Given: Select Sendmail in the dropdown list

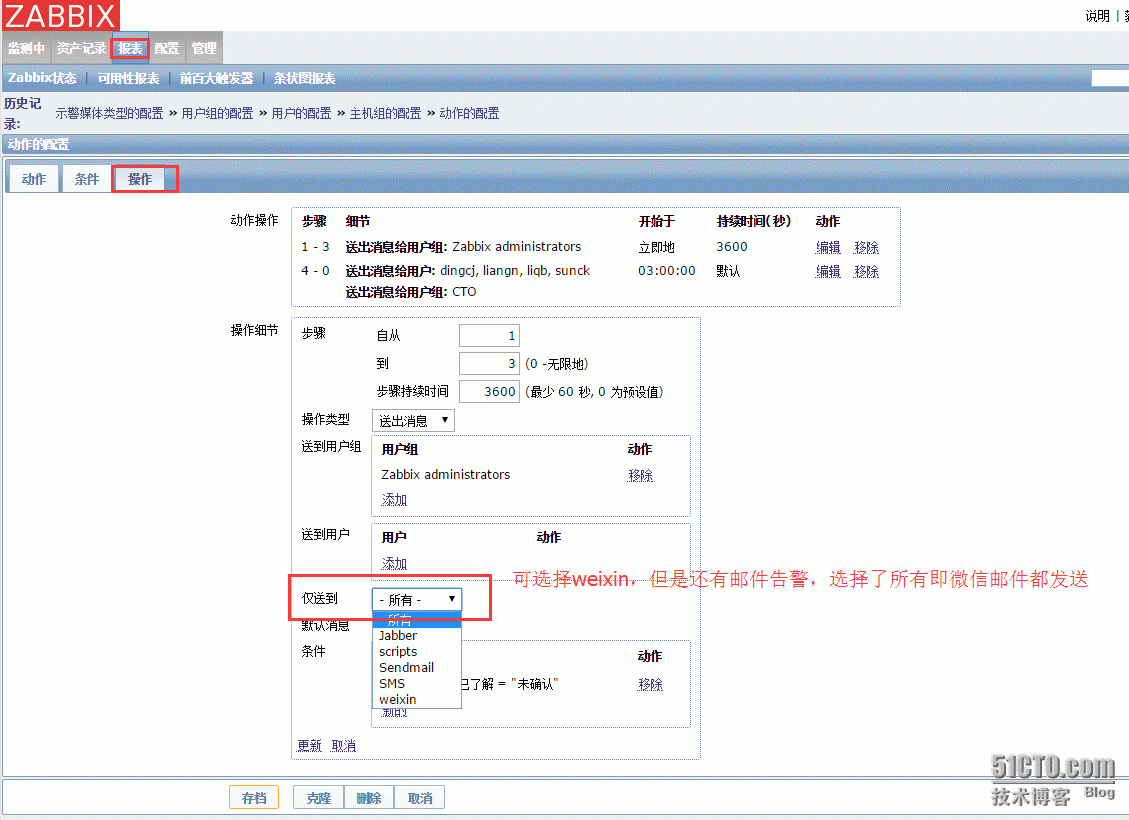Looking at the screenshot, I should click(417, 667).
